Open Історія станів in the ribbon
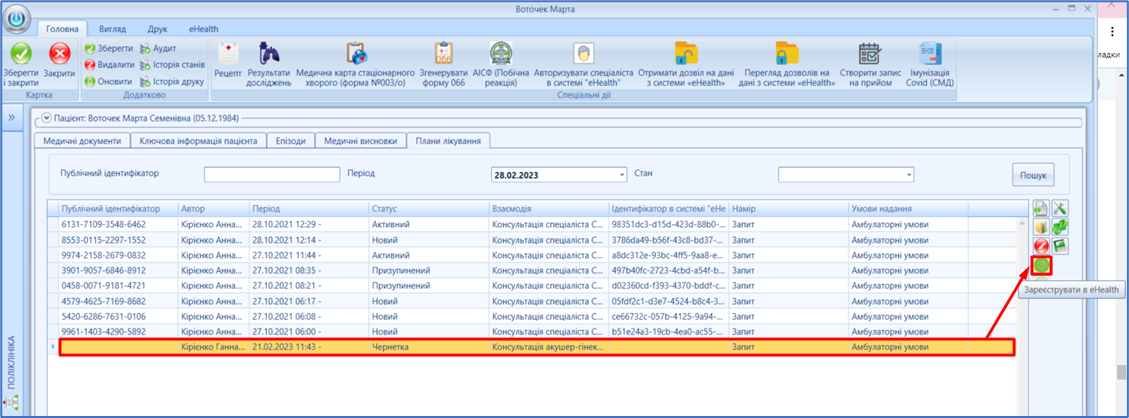Image resolution: width=1129 pixels, height=418 pixels. (x=173, y=65)
